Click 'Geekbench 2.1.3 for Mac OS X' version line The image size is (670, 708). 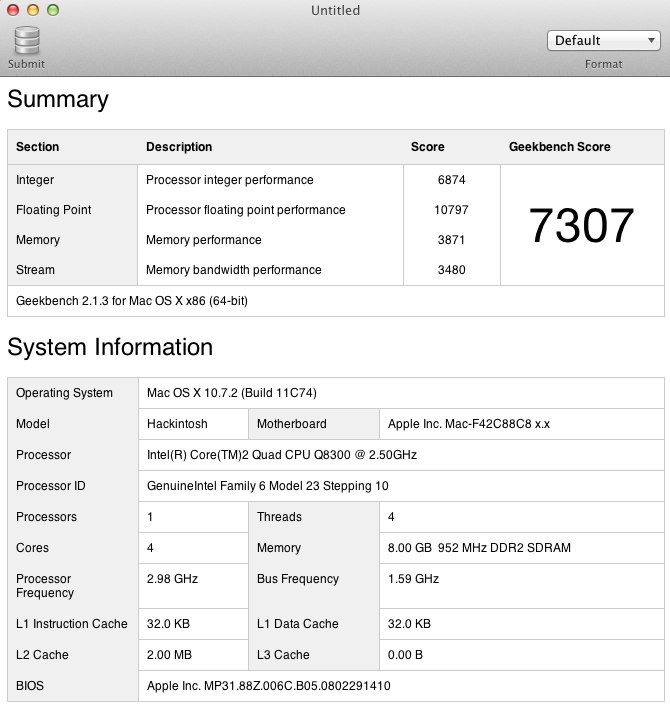point(132,301)
